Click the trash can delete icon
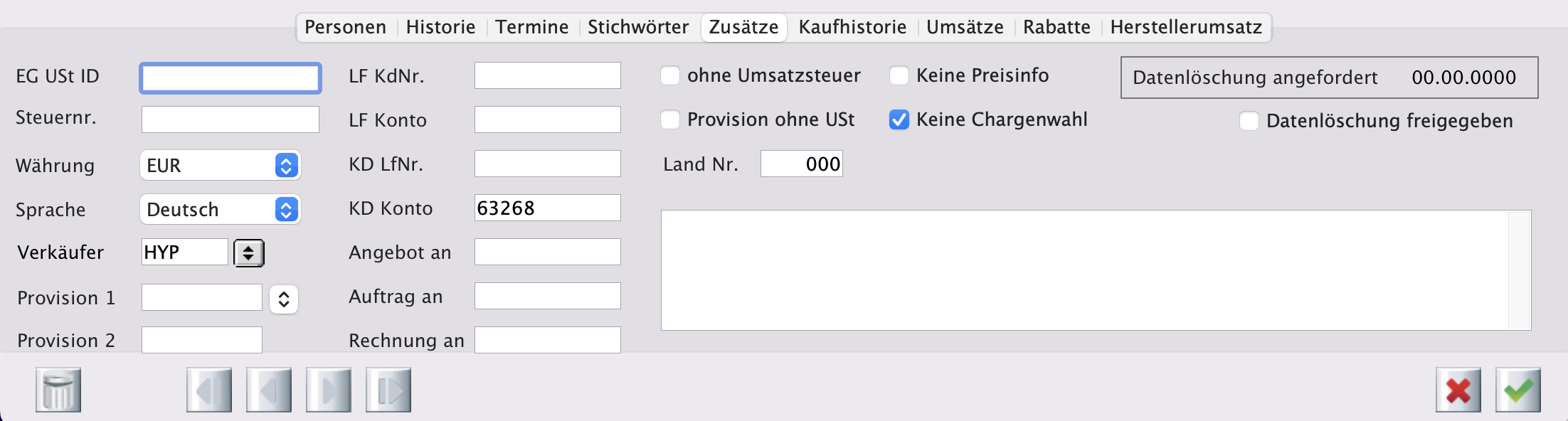This screenshot has height=421, width=1568. click(x=58, y=390)
